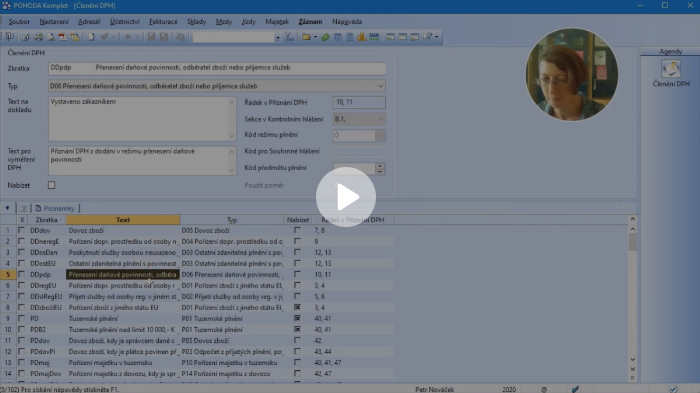The image size is (700, 393).
Task: Open the toolbar search combo box arrow
Action: tap(278, 38)
